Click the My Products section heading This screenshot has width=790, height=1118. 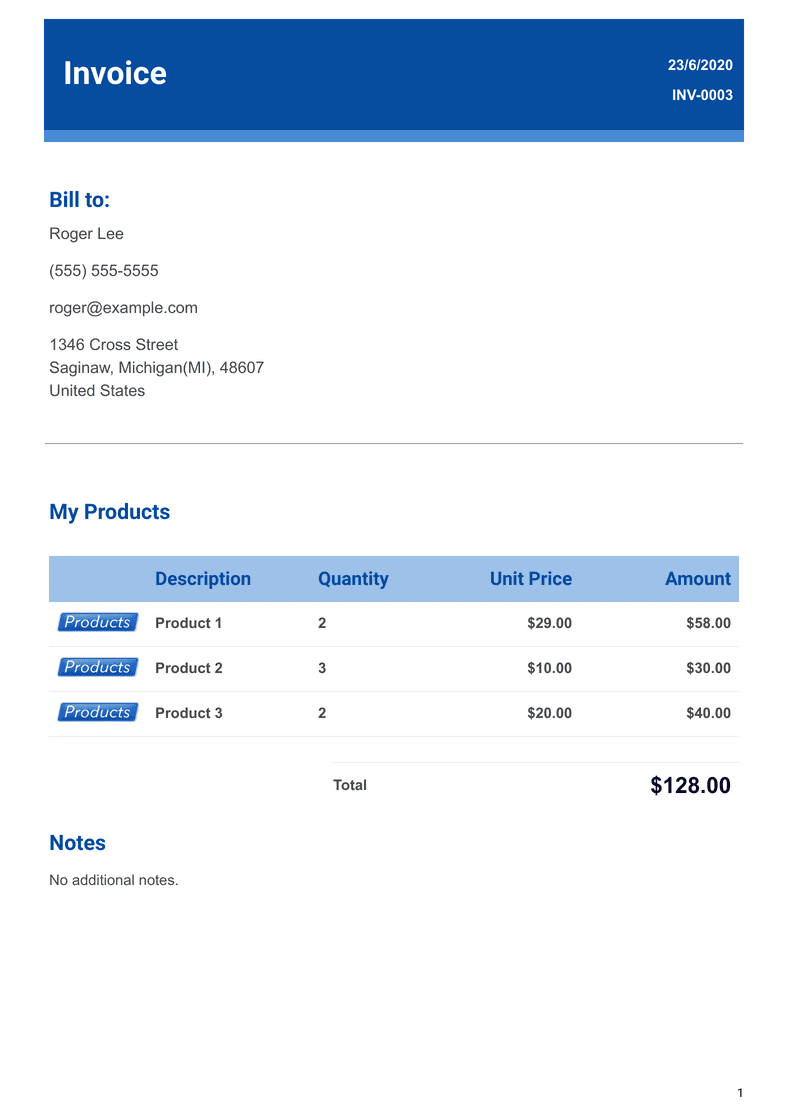[x=109, y=512]
